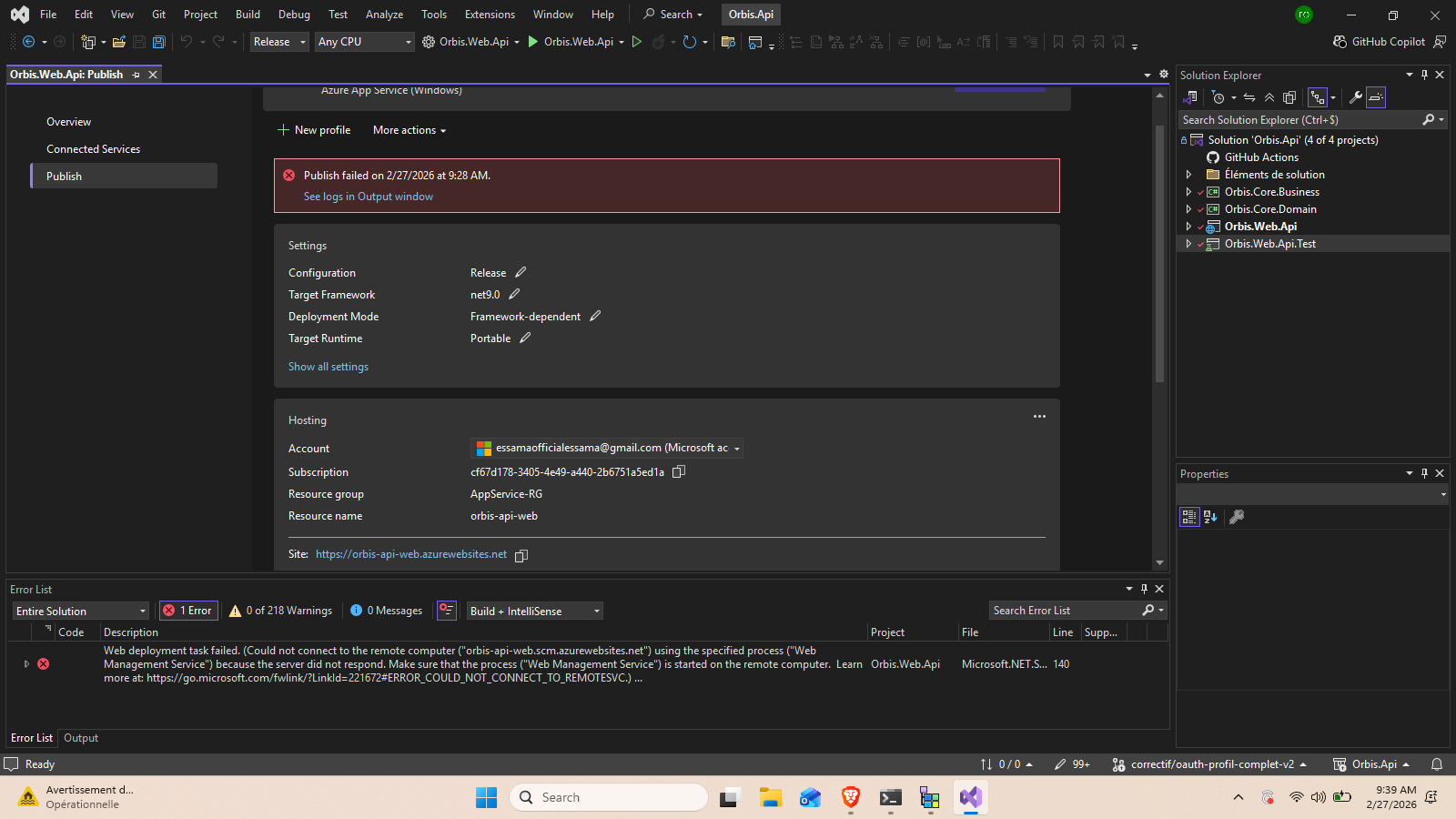Toggle auto-hide pin on Error List panel
The width and height of the screenshot is (1456, 819).
coord(1145,589)
